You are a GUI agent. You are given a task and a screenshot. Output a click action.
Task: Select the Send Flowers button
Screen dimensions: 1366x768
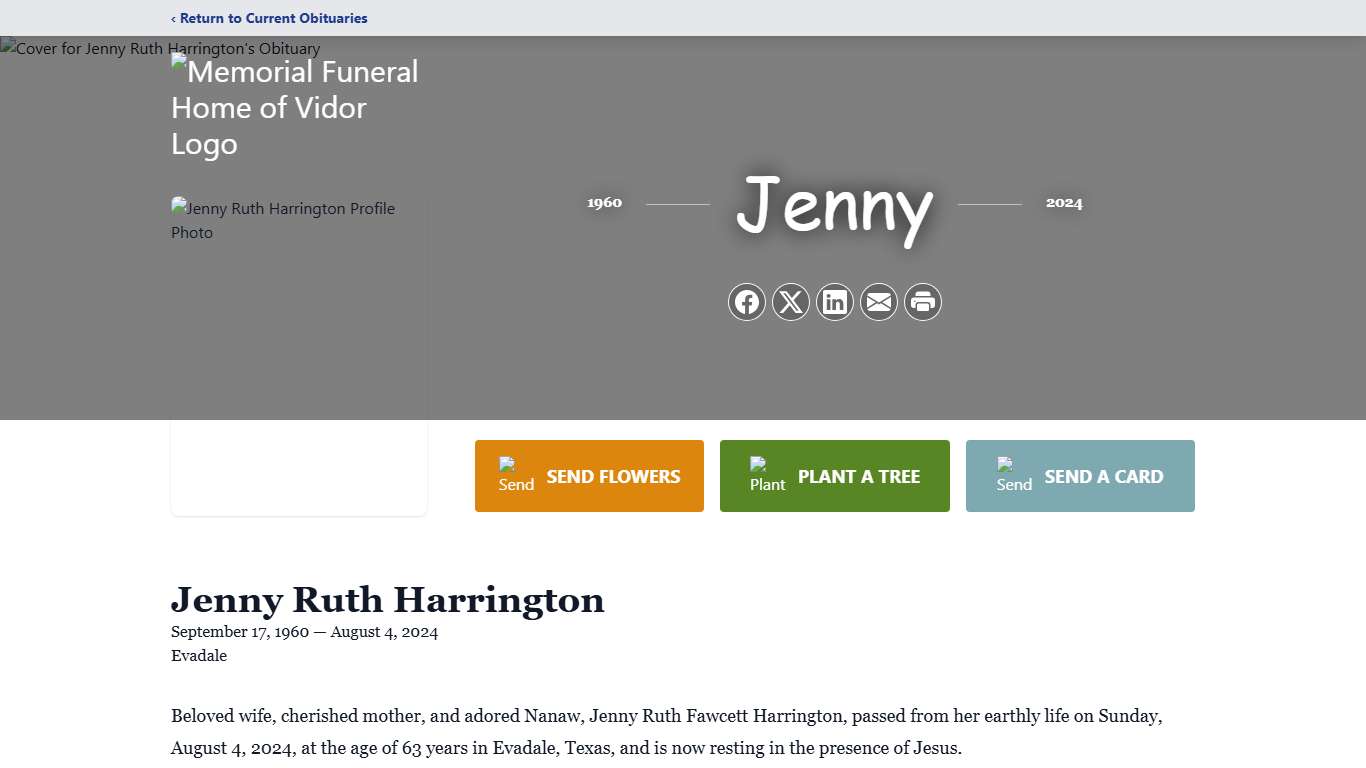(x=589, y=476)
